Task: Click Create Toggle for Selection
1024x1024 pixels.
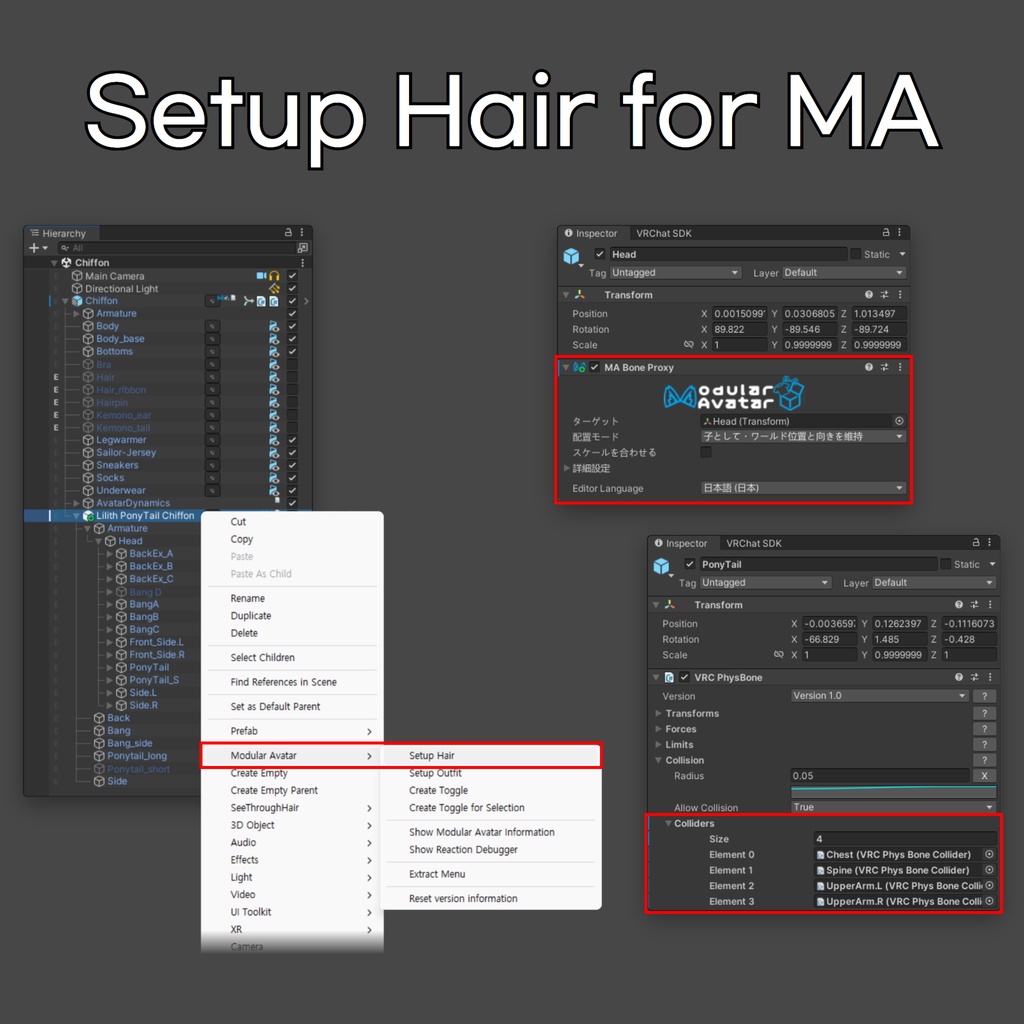Action: [467, 808]
